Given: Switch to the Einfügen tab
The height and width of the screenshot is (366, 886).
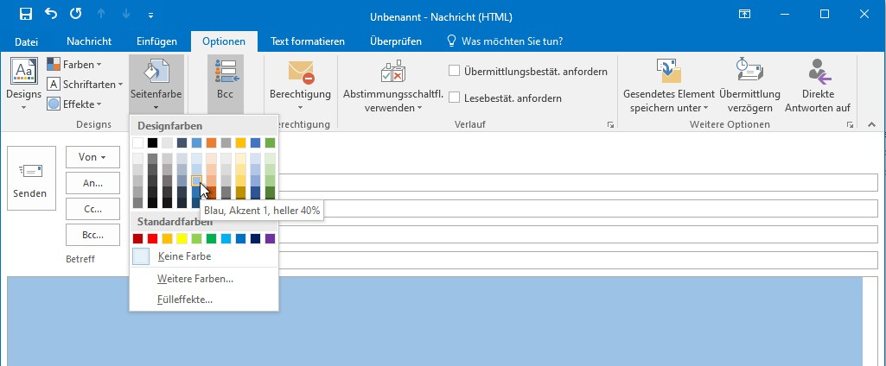Looking at the screenshot, I should [x=157, y=41].
